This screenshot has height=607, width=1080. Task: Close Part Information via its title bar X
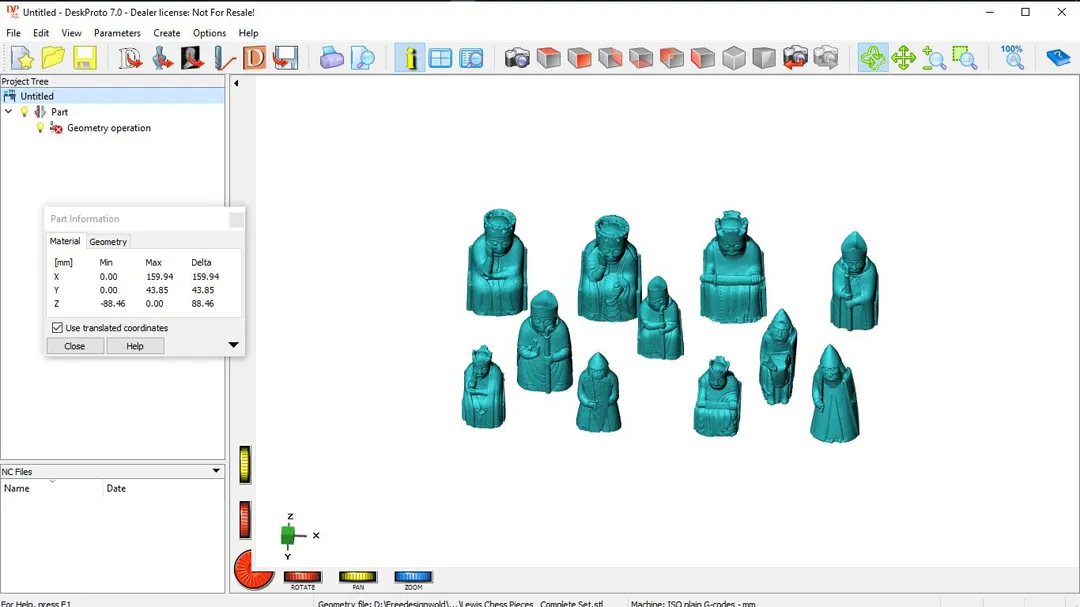click(236, 219)
